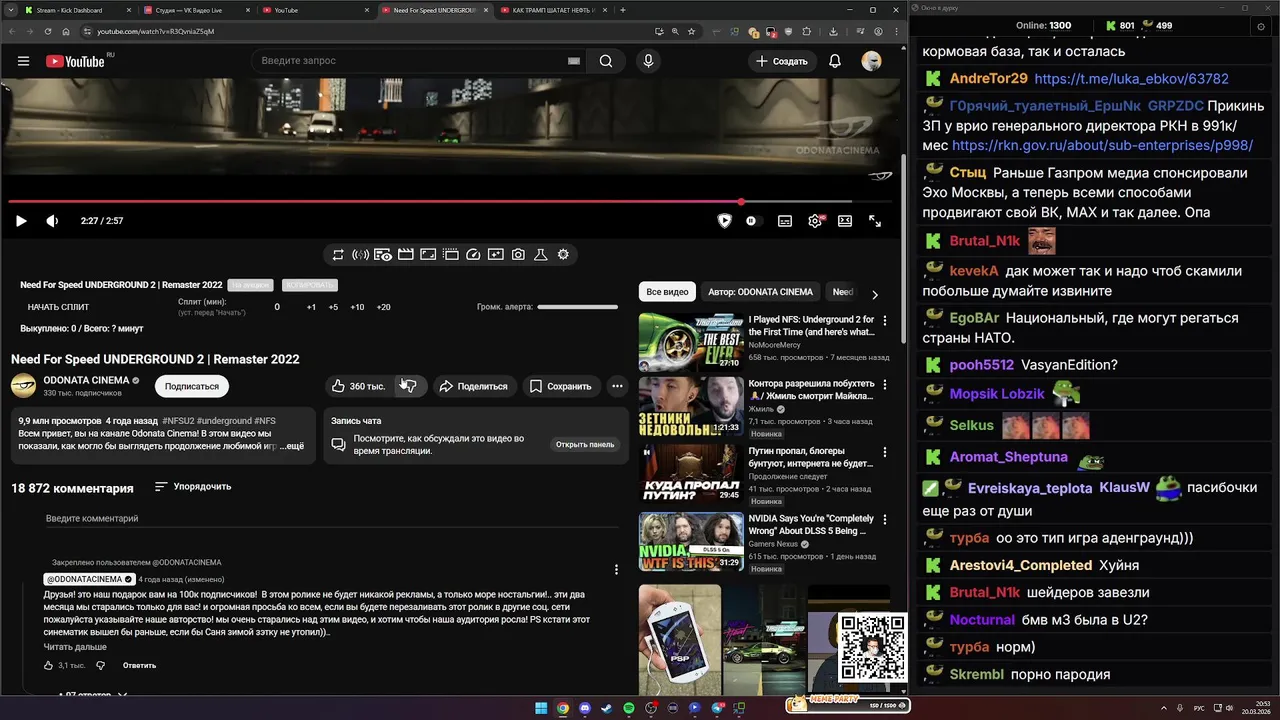
Task: Expand the description with '...ещё'
Action: point(292,446)
